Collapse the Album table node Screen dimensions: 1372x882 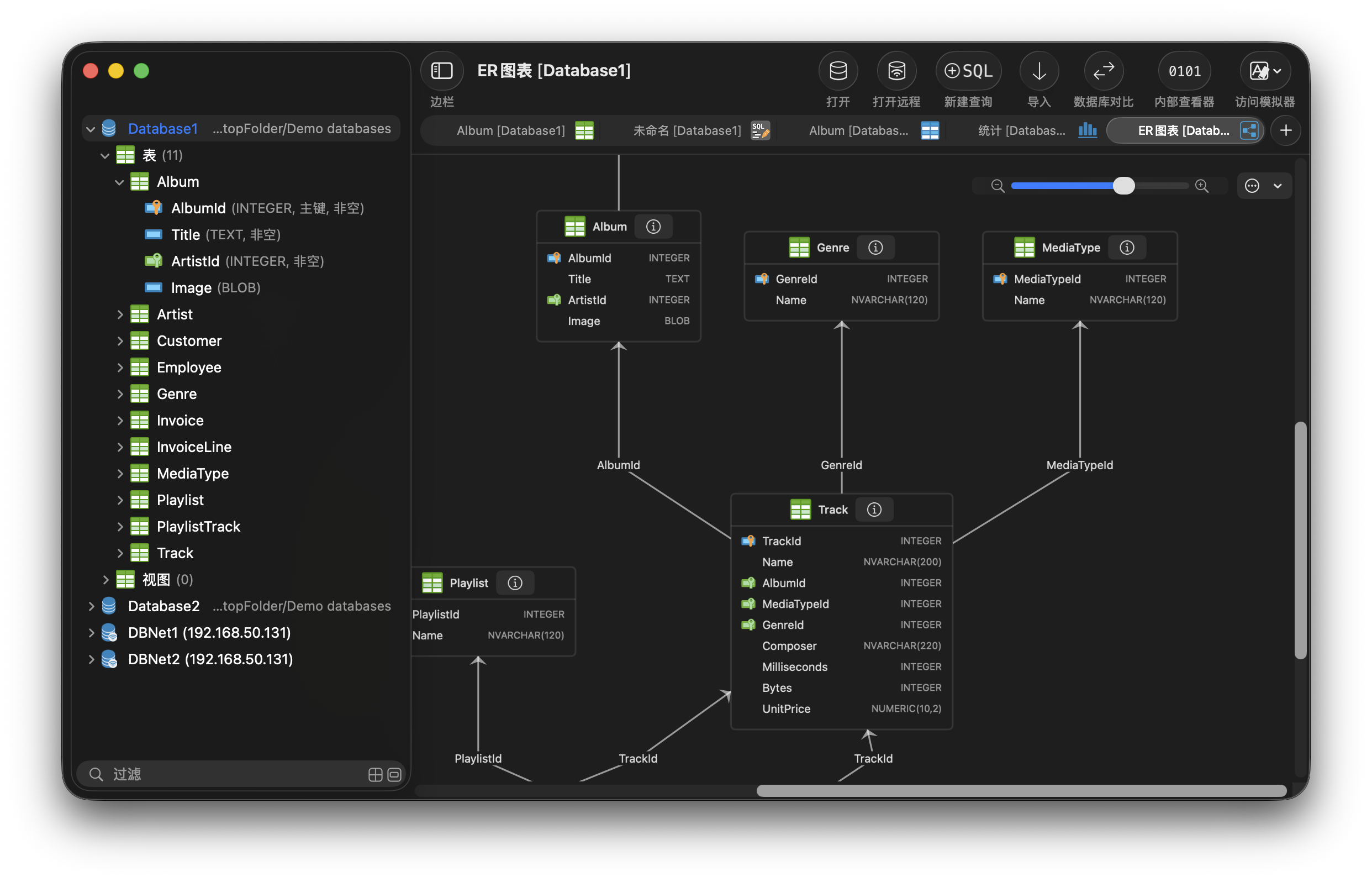pos(119,182)
